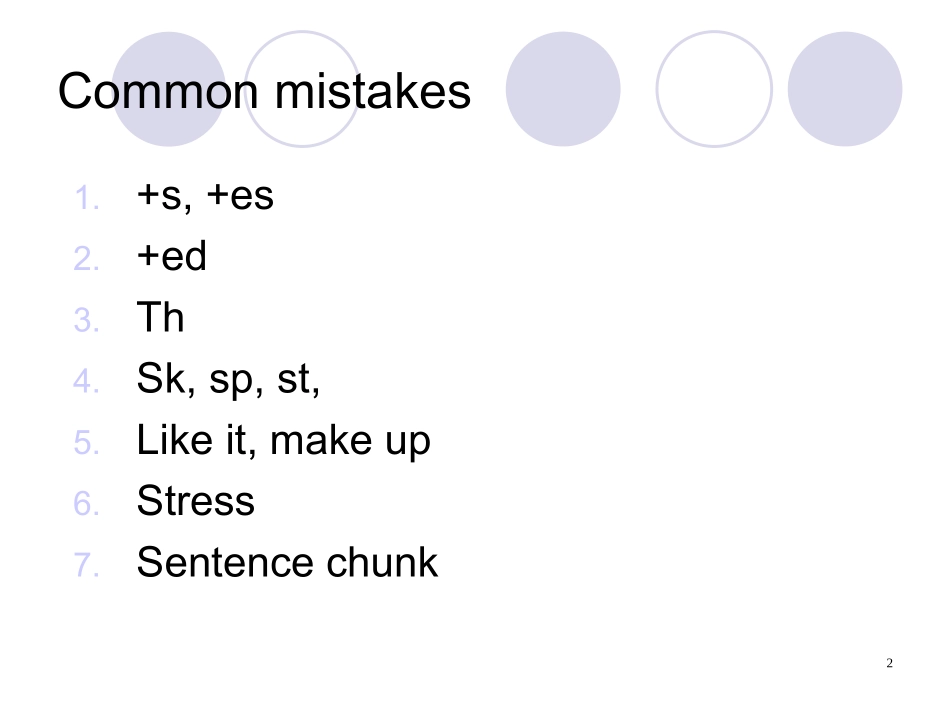Click the outlined circle between the right filled circles
The height and width of the screenshot is (713, 950).
click(x=714, y=89)
